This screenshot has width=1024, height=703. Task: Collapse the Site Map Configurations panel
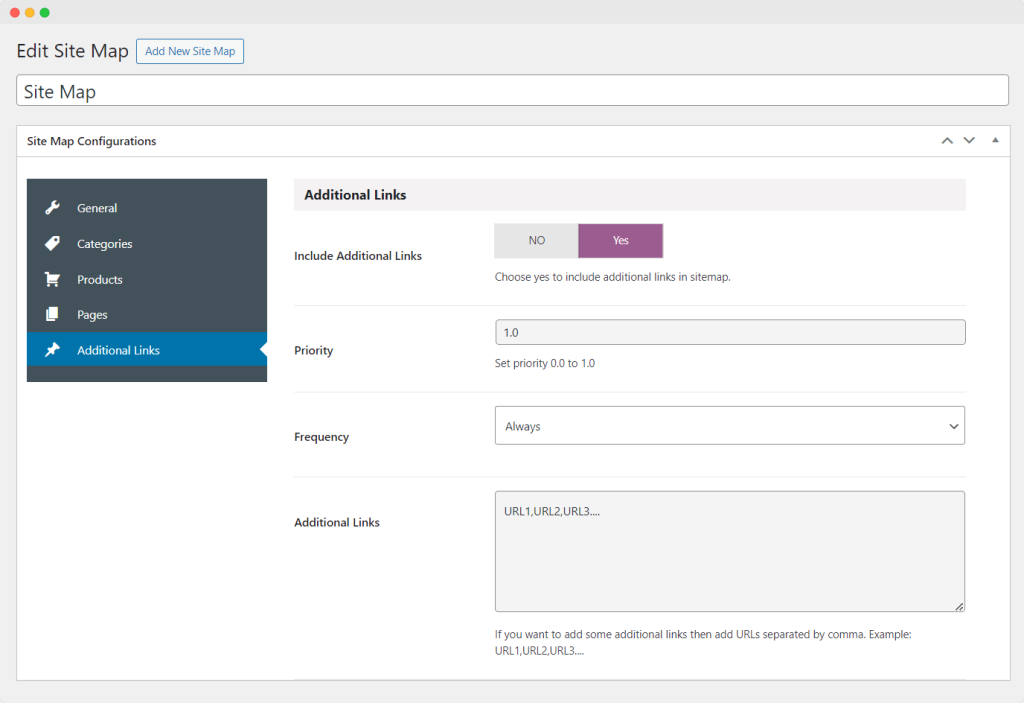click(x=995, y=141)
